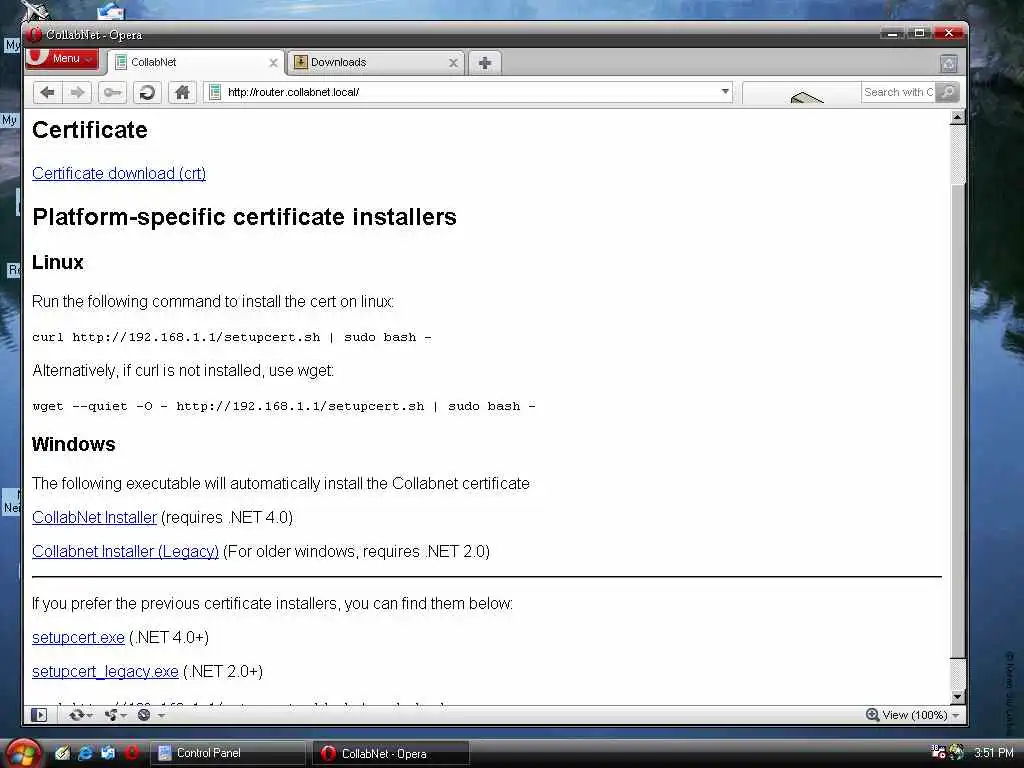Switch to the Downloads tab
The height and width of the screenshot is (768, 1024).
click(376, 63)
